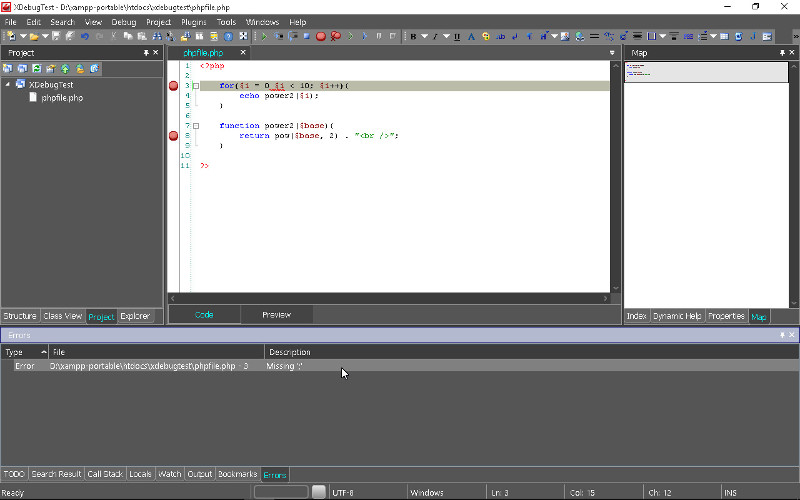Screen dimensions: 800x500
Task: Clear all breakpoints toolbar icon
Action: (336, 36)
